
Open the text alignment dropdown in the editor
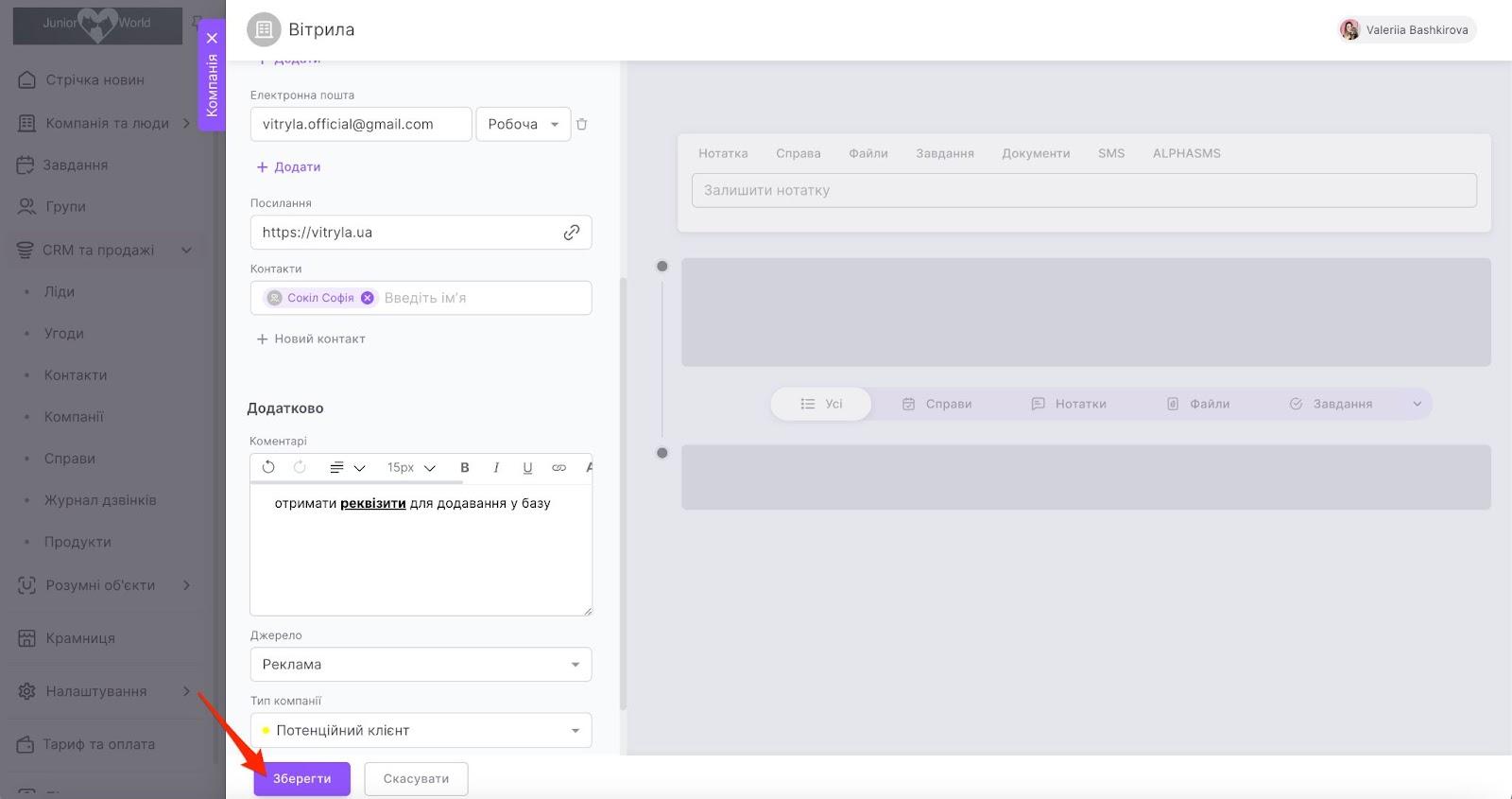pos(346,467)
